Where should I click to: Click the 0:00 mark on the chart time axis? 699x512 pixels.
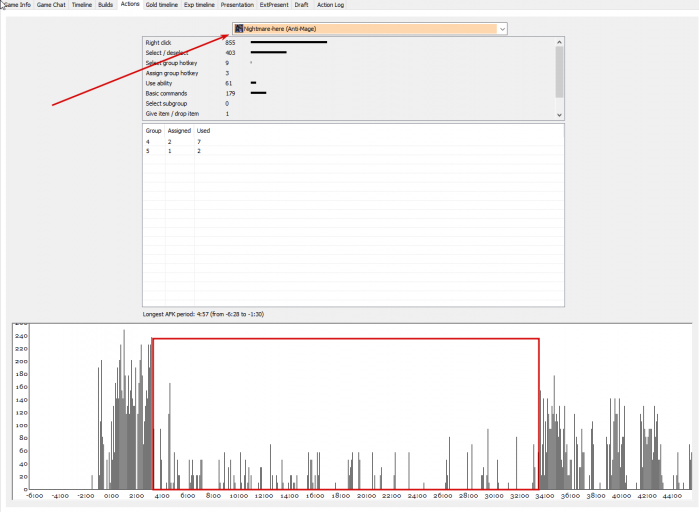click(x=111, y=496)
